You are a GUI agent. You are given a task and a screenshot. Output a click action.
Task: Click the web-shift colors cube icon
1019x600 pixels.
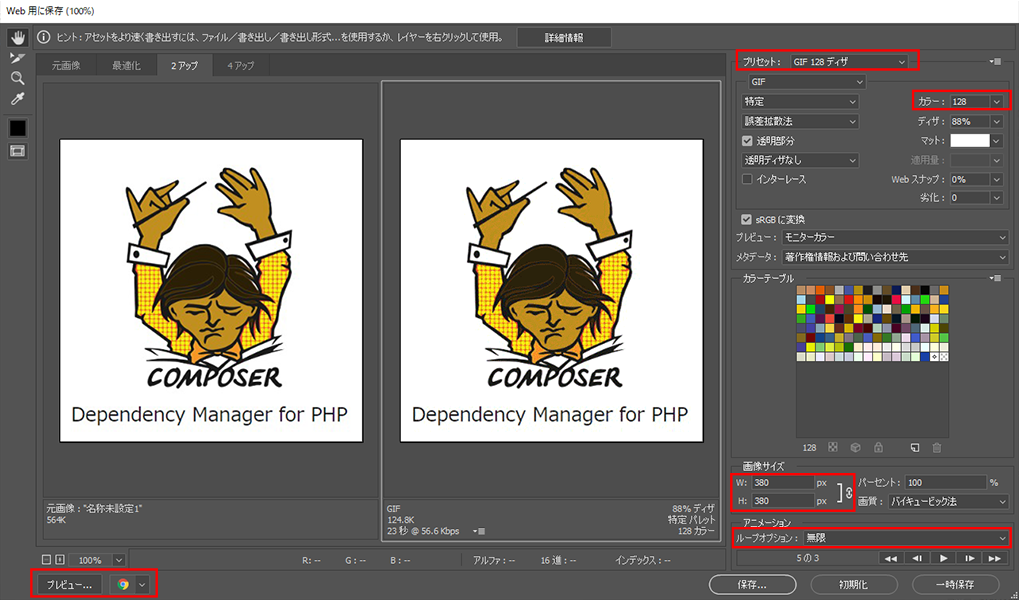pos(855,448)
